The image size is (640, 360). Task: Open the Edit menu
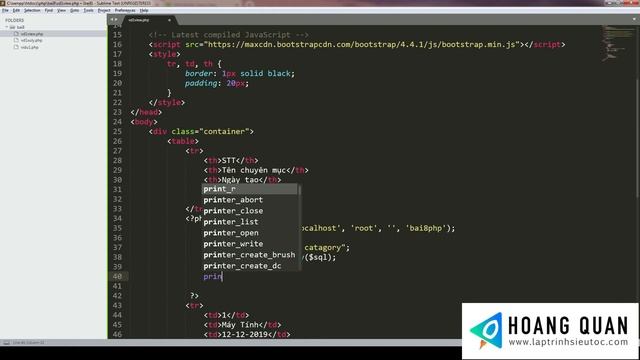pos(16,10)
